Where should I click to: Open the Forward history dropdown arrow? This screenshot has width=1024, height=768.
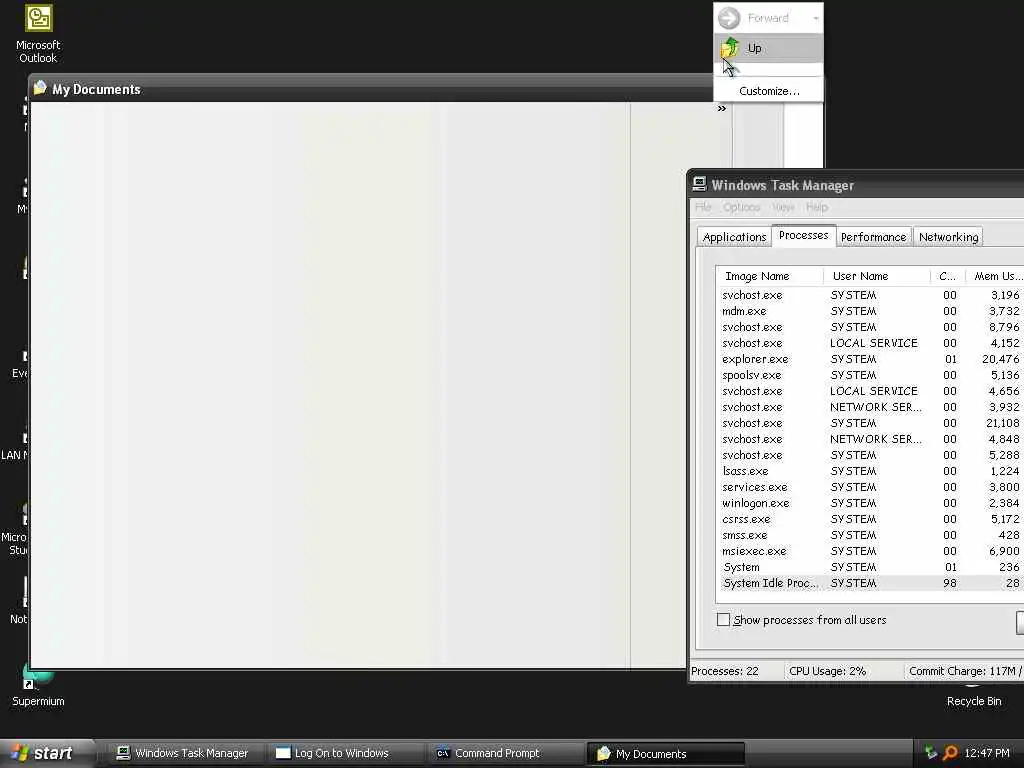point(816,18)
